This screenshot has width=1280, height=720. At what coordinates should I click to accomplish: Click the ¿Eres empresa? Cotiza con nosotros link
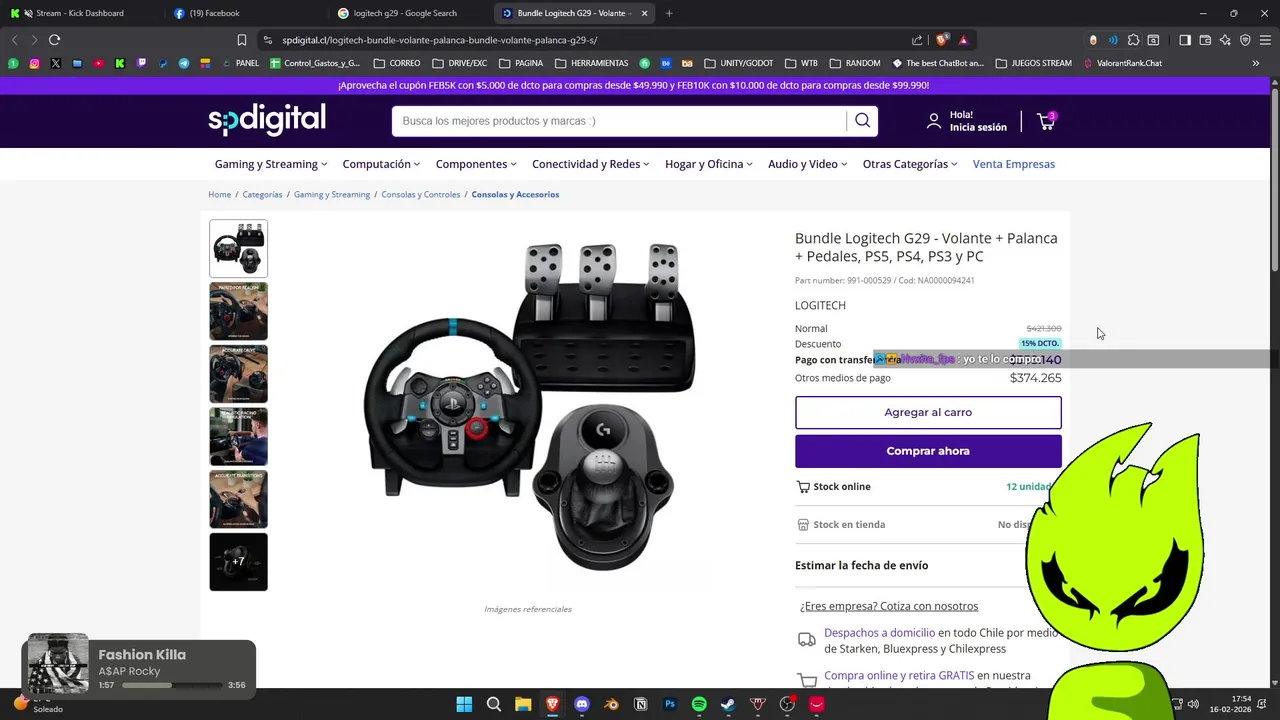pyautogui.click(x=889, y=606)
